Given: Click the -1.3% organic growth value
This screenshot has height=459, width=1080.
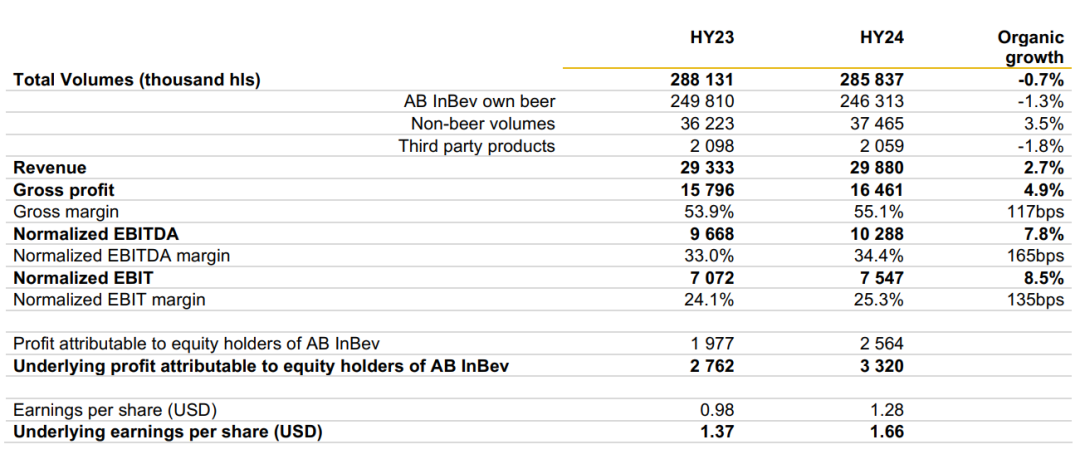Looking at the screenshot, I should point(1040,102).
